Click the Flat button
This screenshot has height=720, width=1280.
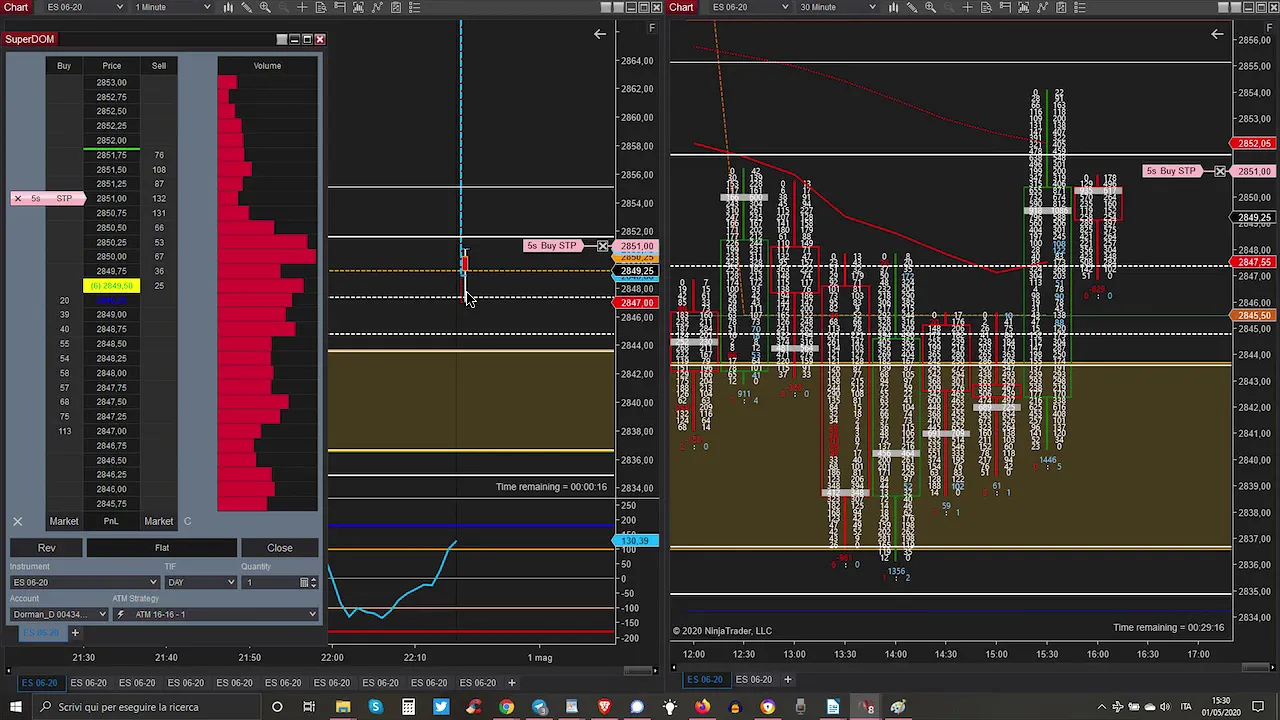pyautogui.click(x=162, y=548)
